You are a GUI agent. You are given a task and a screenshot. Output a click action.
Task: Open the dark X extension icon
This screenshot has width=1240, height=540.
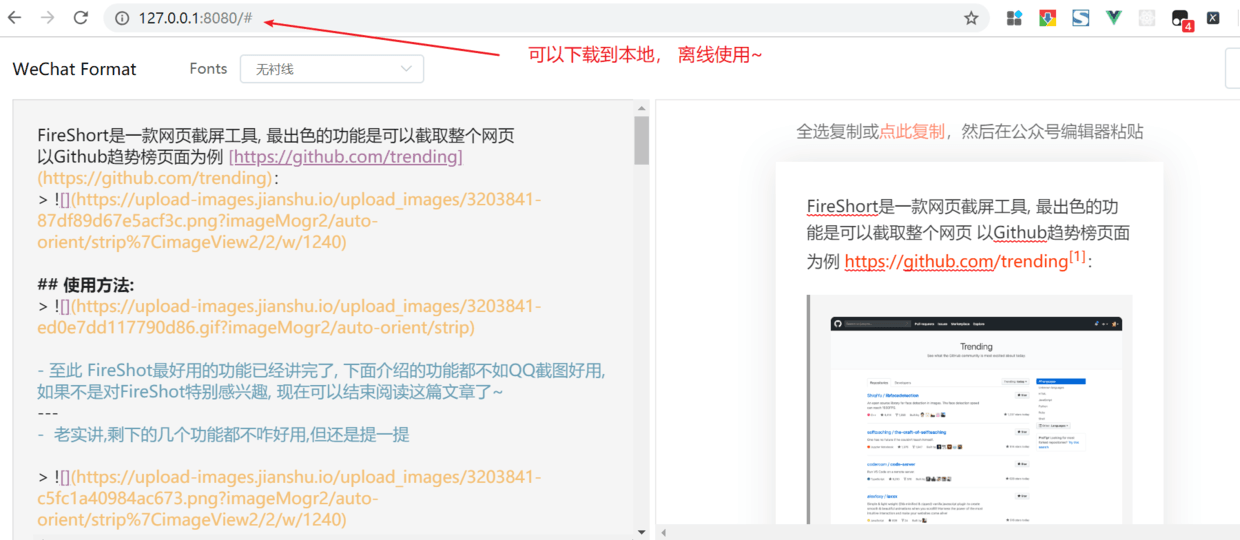click(1213, 18)
